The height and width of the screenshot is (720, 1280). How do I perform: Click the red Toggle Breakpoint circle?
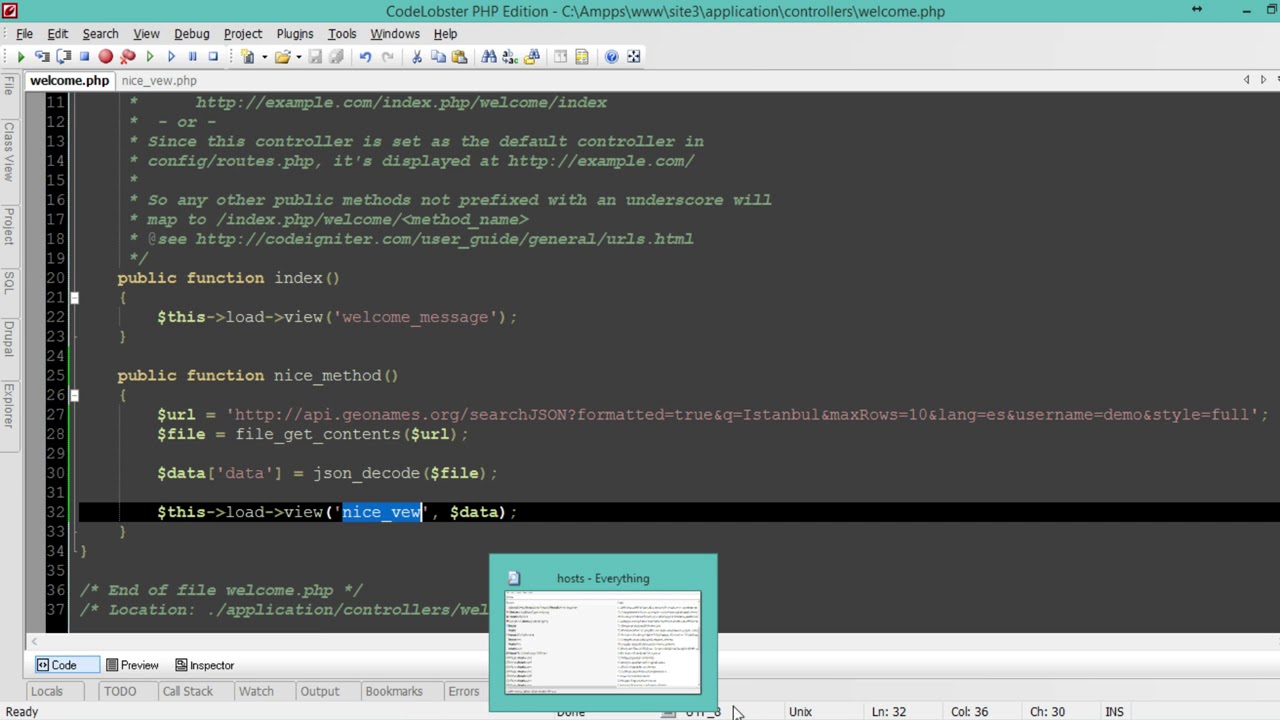click(105, 57)
